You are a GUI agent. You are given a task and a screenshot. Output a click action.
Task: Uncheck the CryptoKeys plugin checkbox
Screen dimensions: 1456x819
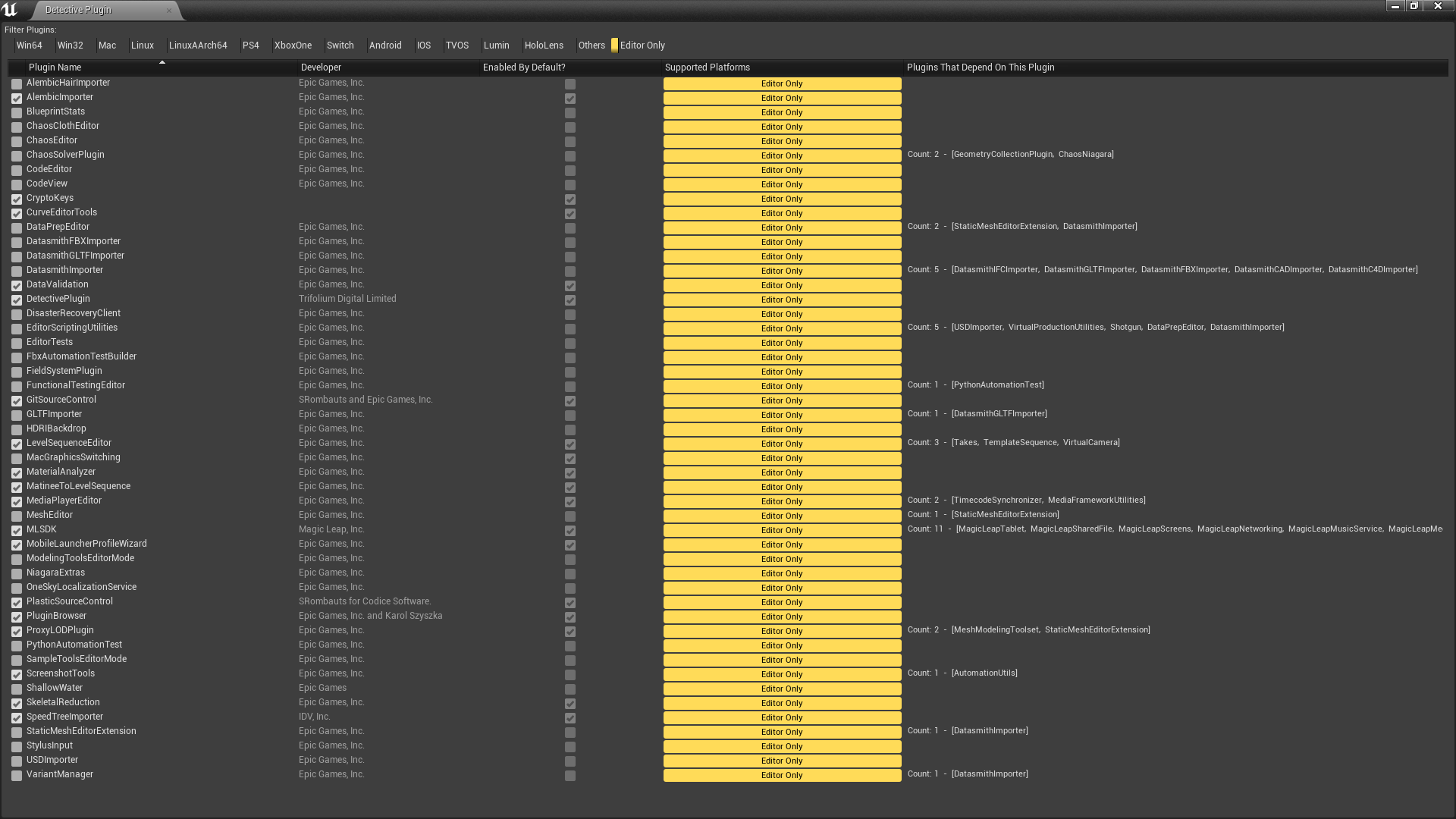(17, 199)
